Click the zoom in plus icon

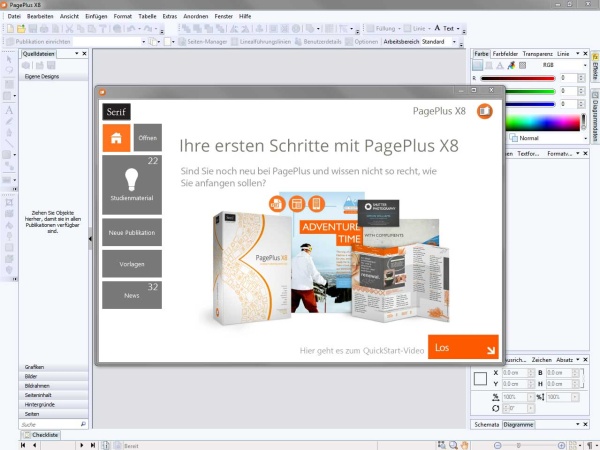click(561, 445)
